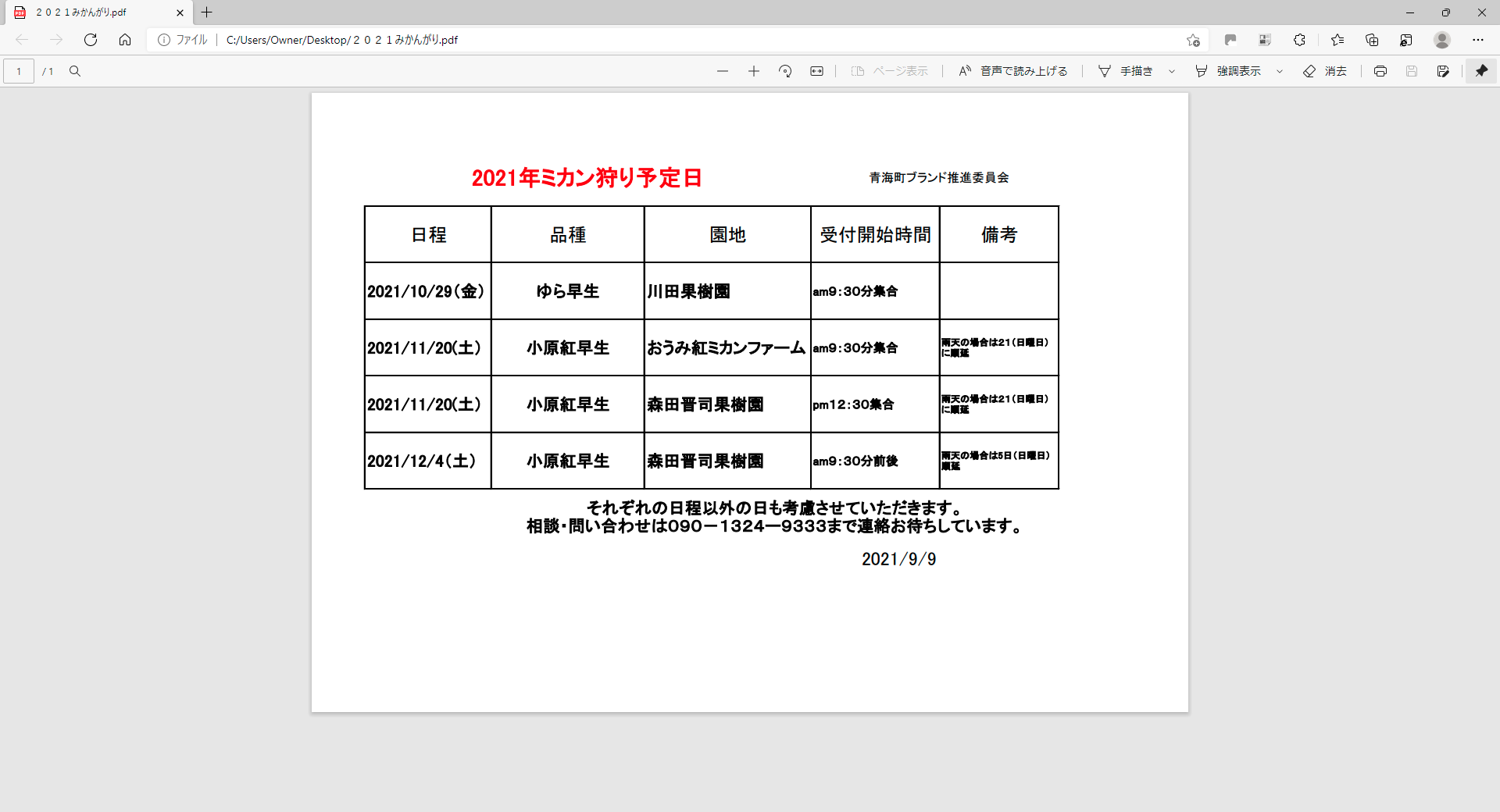
Task: Click the Save As icon
Action: pos(1443,71)
